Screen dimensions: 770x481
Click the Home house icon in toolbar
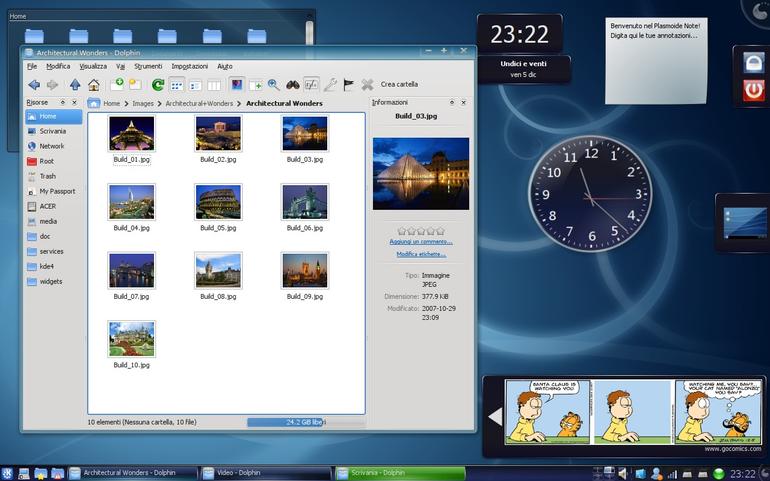94,85
